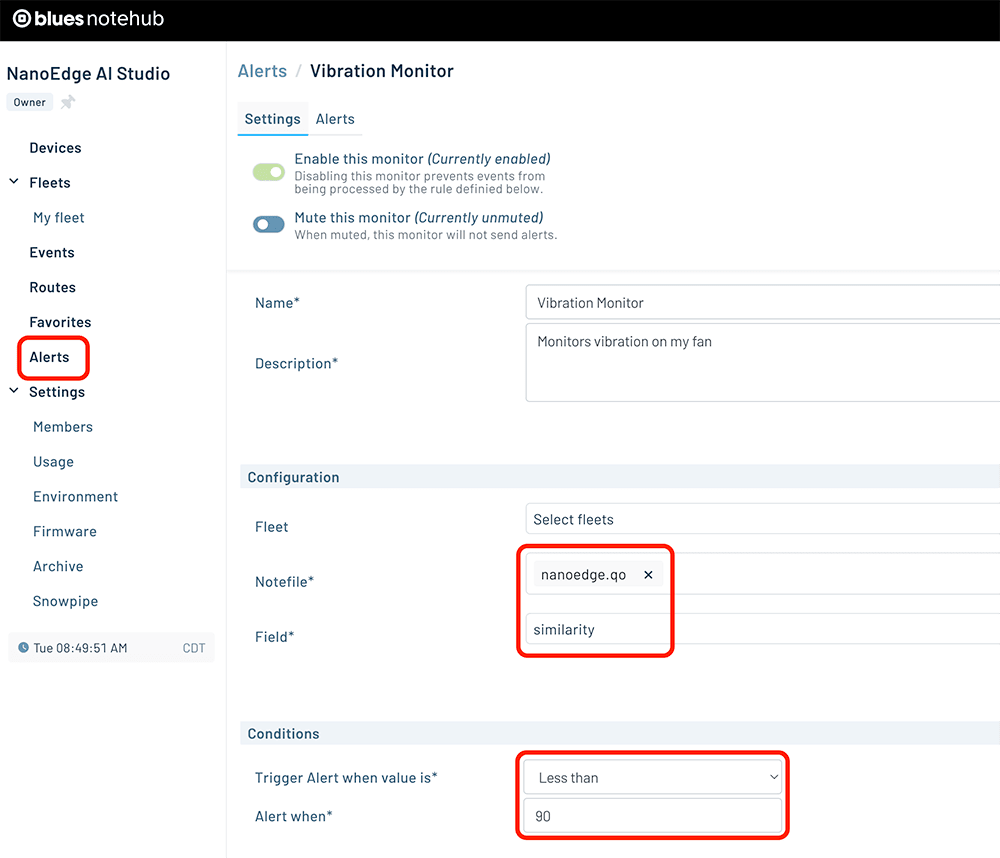Click the Tue 08:49:51 AM timestamp
1000x858 pixels.
tap(80, 648)
